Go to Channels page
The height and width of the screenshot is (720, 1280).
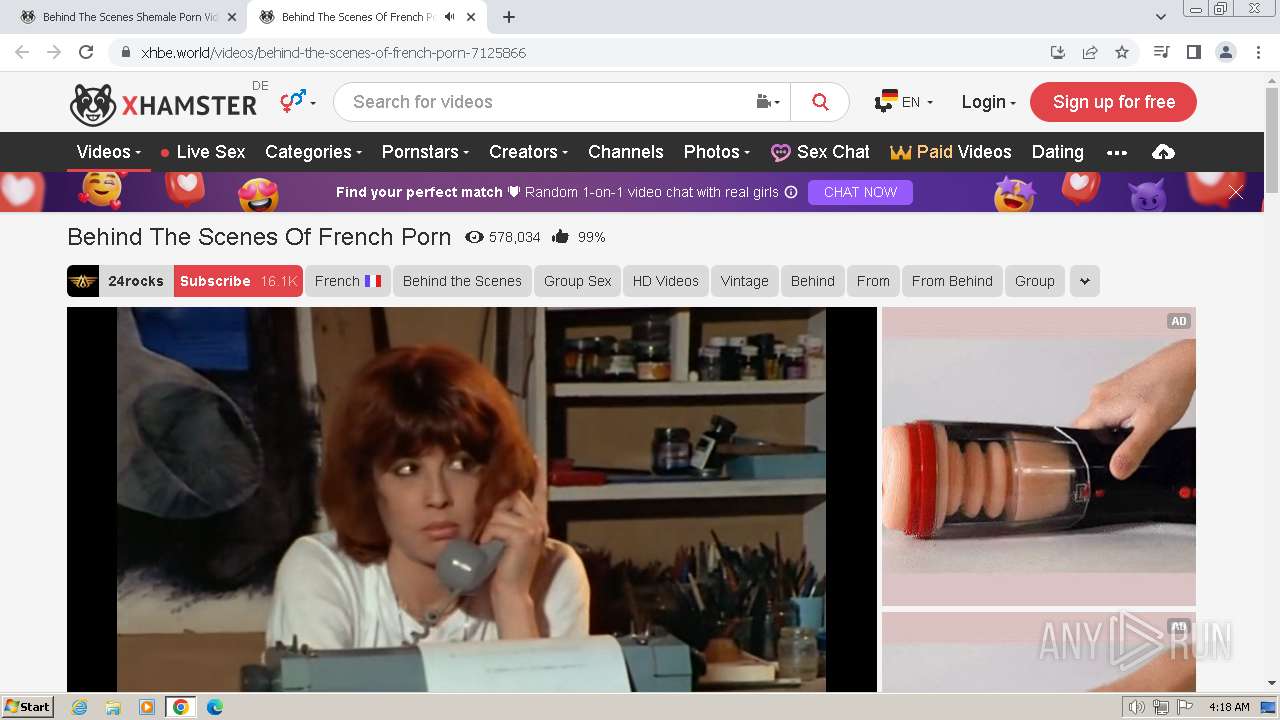(x=626, y=152)
